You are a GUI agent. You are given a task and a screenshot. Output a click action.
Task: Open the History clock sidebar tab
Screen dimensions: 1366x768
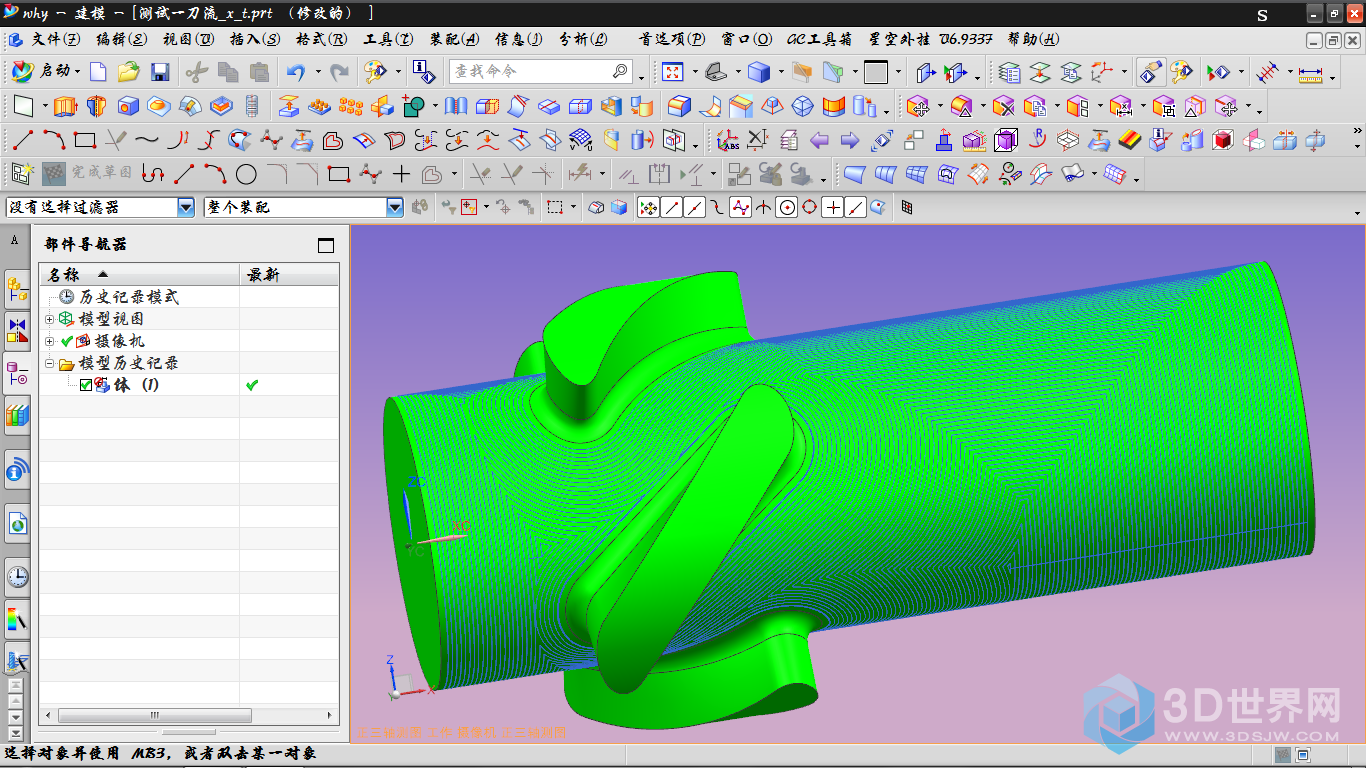pos(17,576)
